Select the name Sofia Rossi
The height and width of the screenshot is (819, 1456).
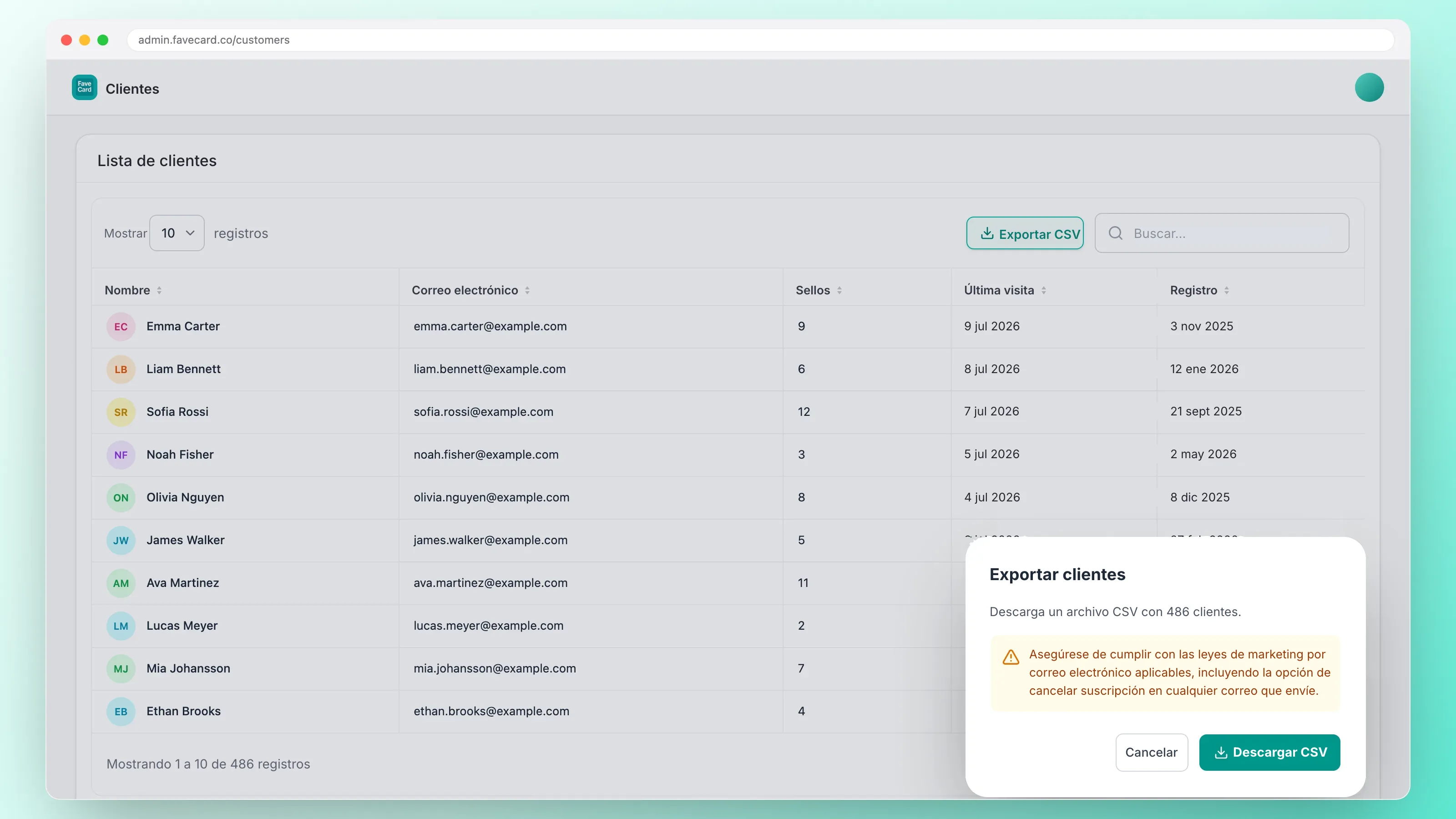(x=177, y=411)
